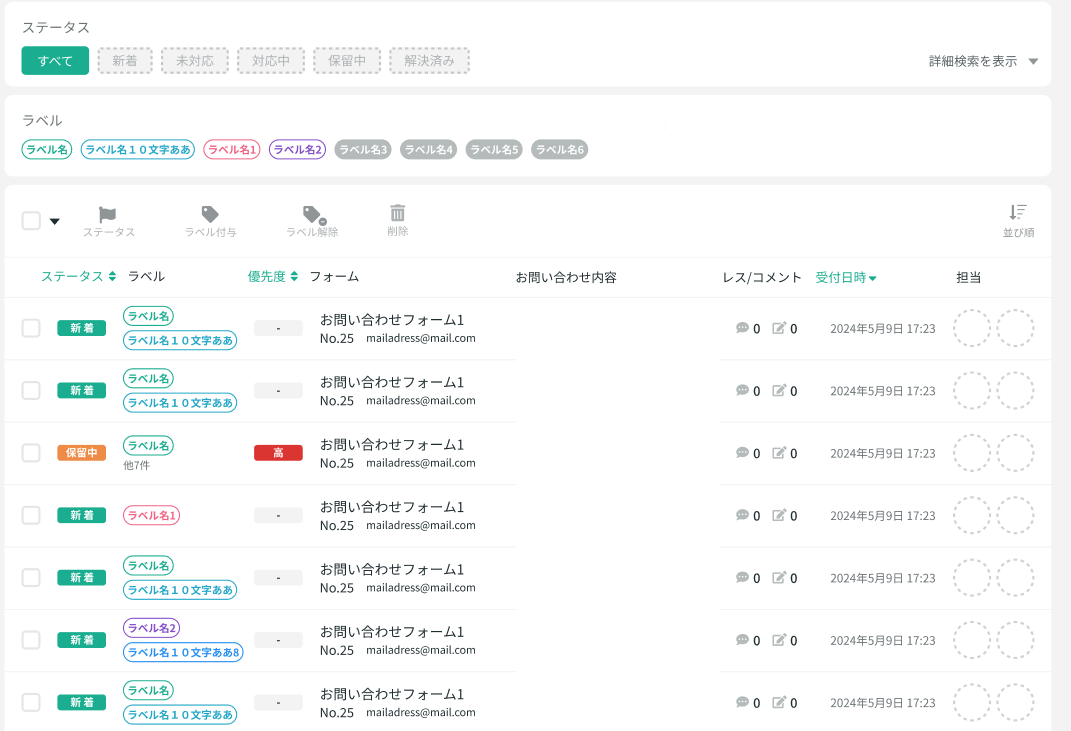The width and height of the screenshot is (1071, 731).
Task: Click the comment bubble icon in 保留中 row
Action: tap(742, 453)
